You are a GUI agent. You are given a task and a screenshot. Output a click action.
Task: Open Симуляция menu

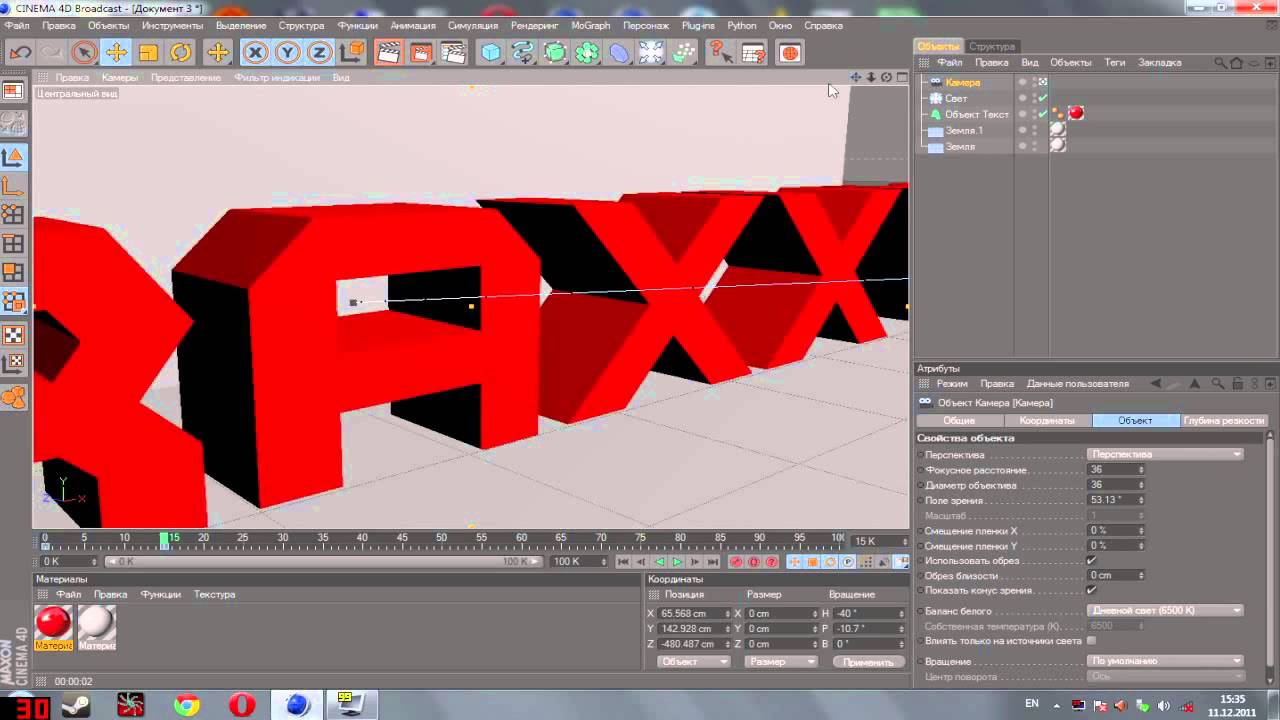point(473,25)
